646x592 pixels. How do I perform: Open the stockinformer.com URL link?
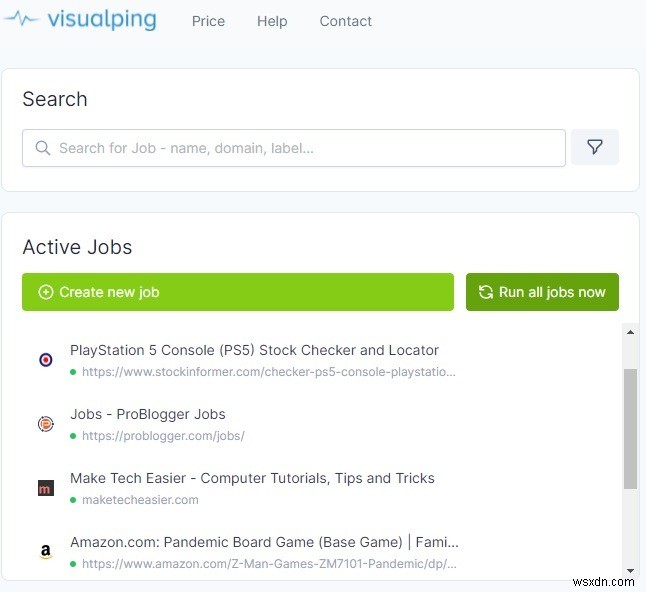pyautogui.click(x=268, y=372)
